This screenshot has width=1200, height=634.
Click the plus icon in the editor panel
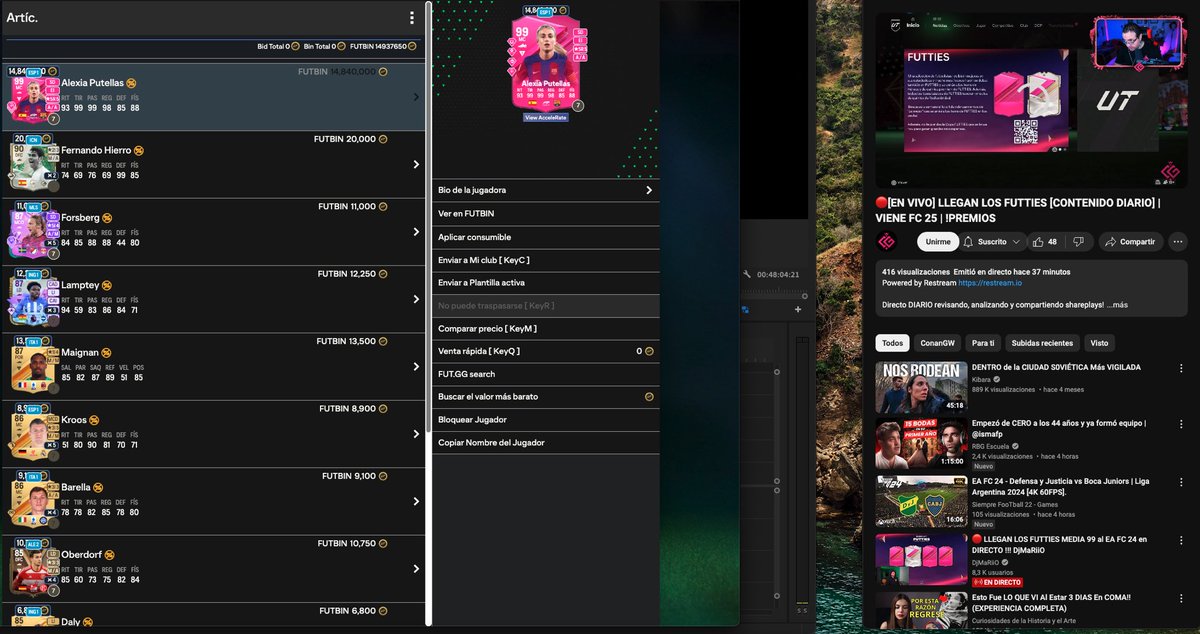point(798,310)
